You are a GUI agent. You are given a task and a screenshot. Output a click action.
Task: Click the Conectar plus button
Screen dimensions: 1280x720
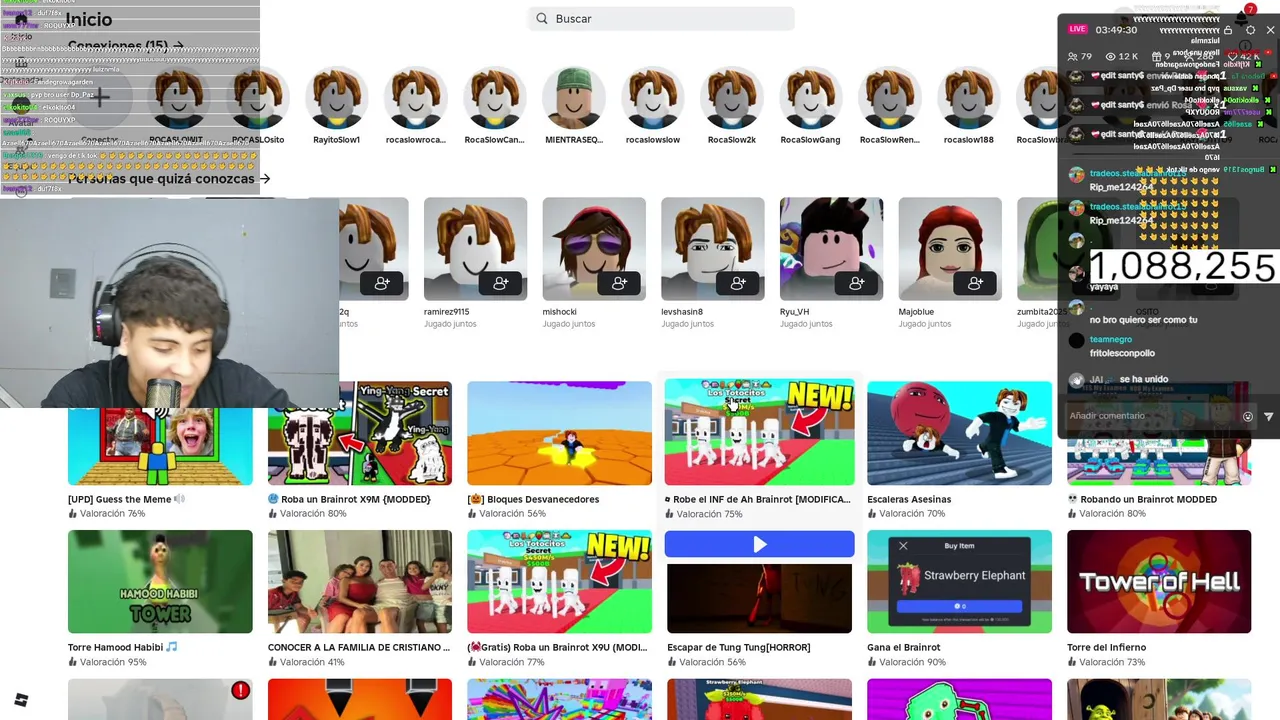(x=99, y=98)
